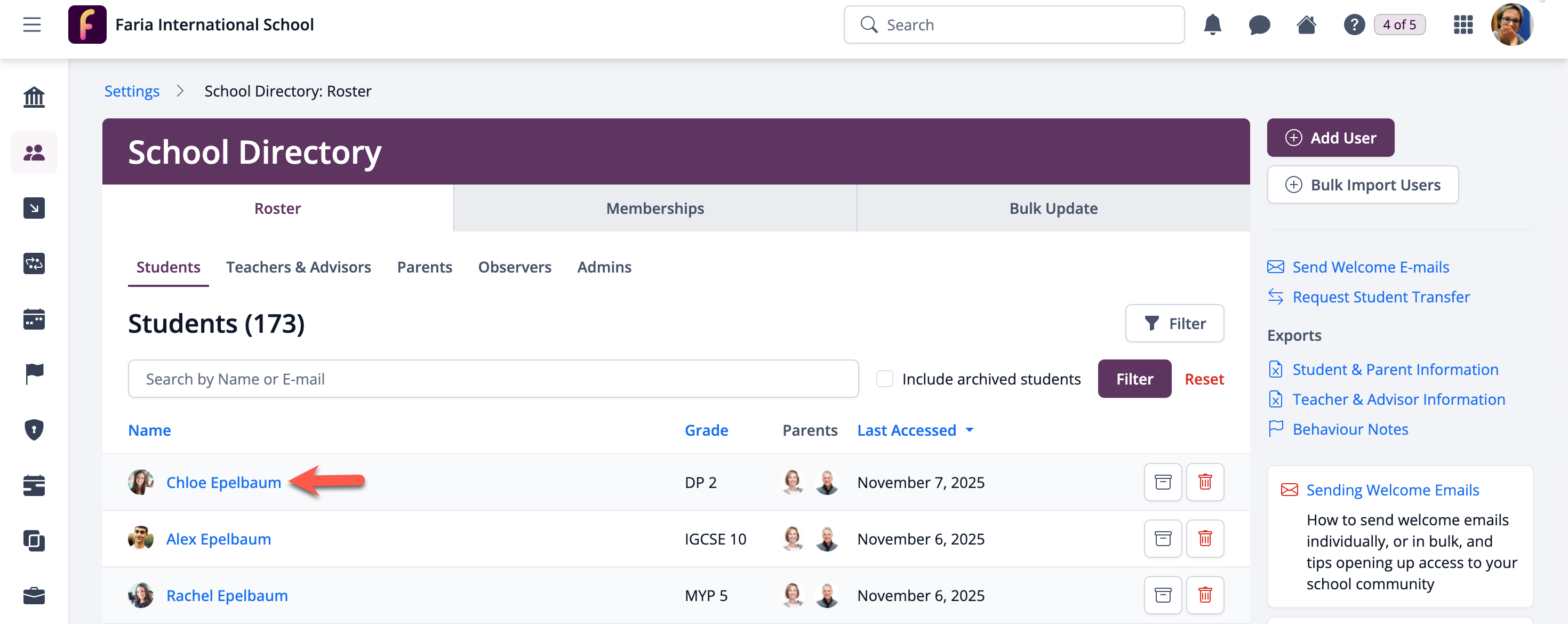Image resolution: width=1568 pixels, height=624 pixels.
Task: Enable Include archived students checkbox
Action: (884, 379)
